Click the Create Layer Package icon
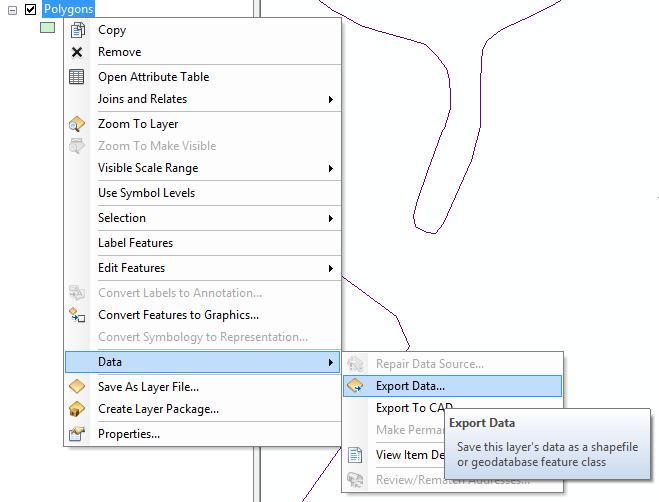The image size is (659, 502). pos(77,409)
